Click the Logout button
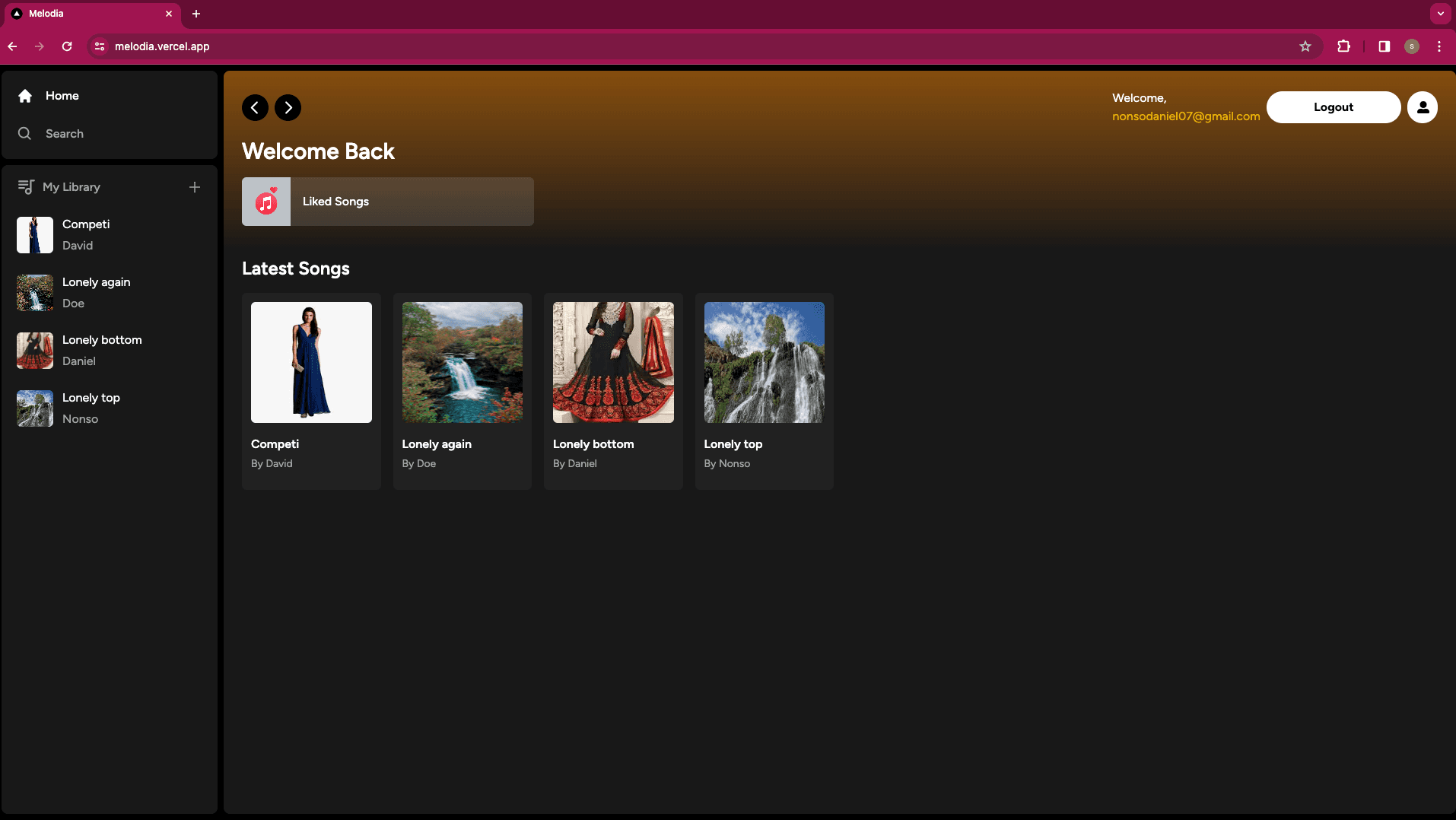Viewport: 1456px width, 820px height. point(1333,107)
